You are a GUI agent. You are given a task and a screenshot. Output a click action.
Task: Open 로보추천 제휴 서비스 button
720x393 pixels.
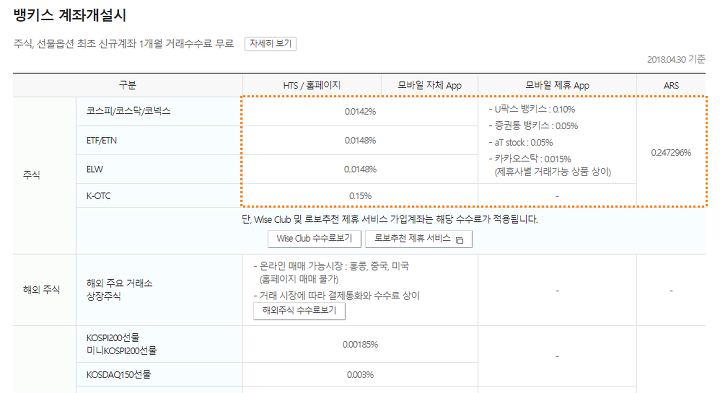(419, 239)
